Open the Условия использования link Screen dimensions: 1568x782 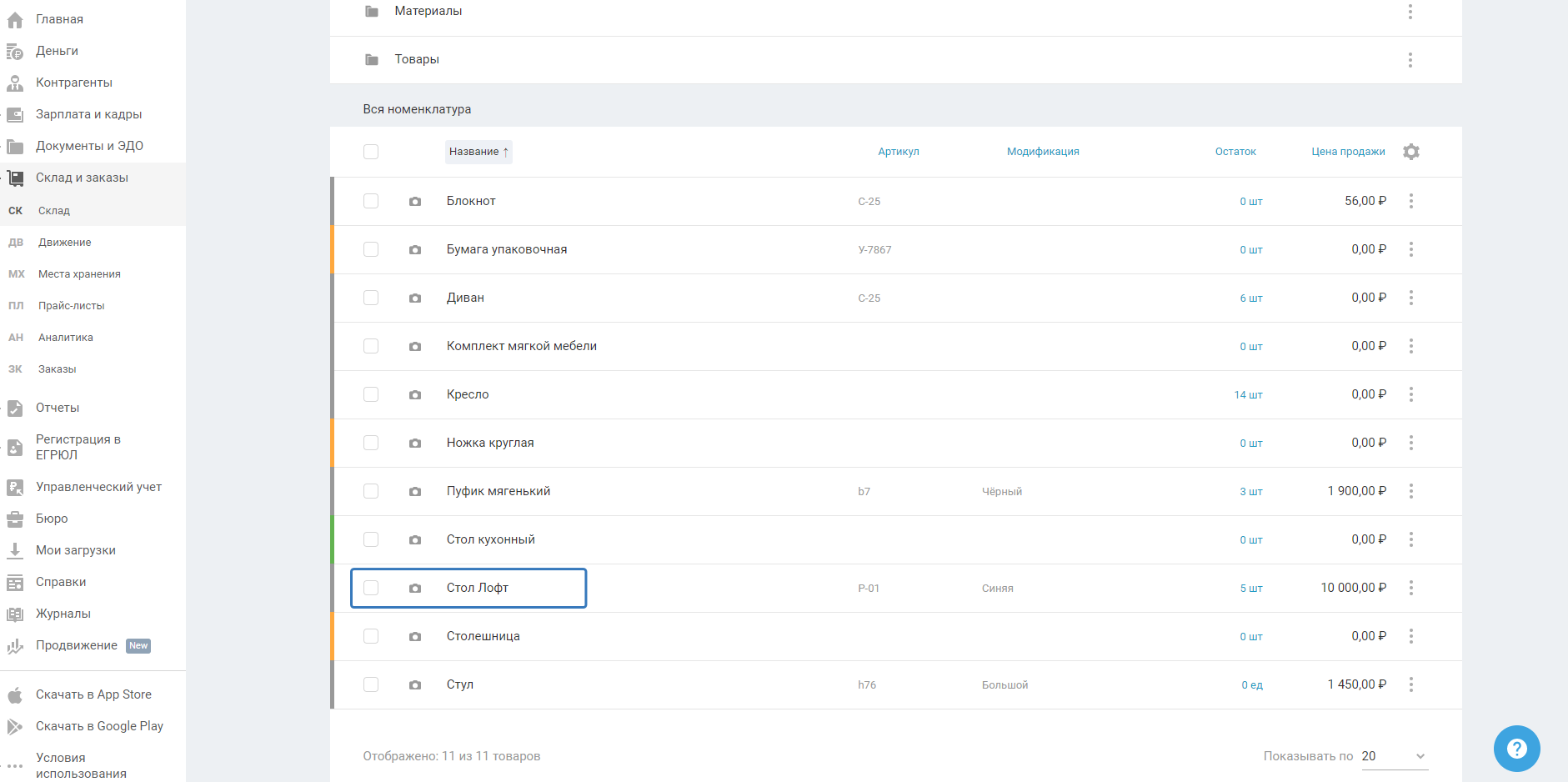pos(81,765)
